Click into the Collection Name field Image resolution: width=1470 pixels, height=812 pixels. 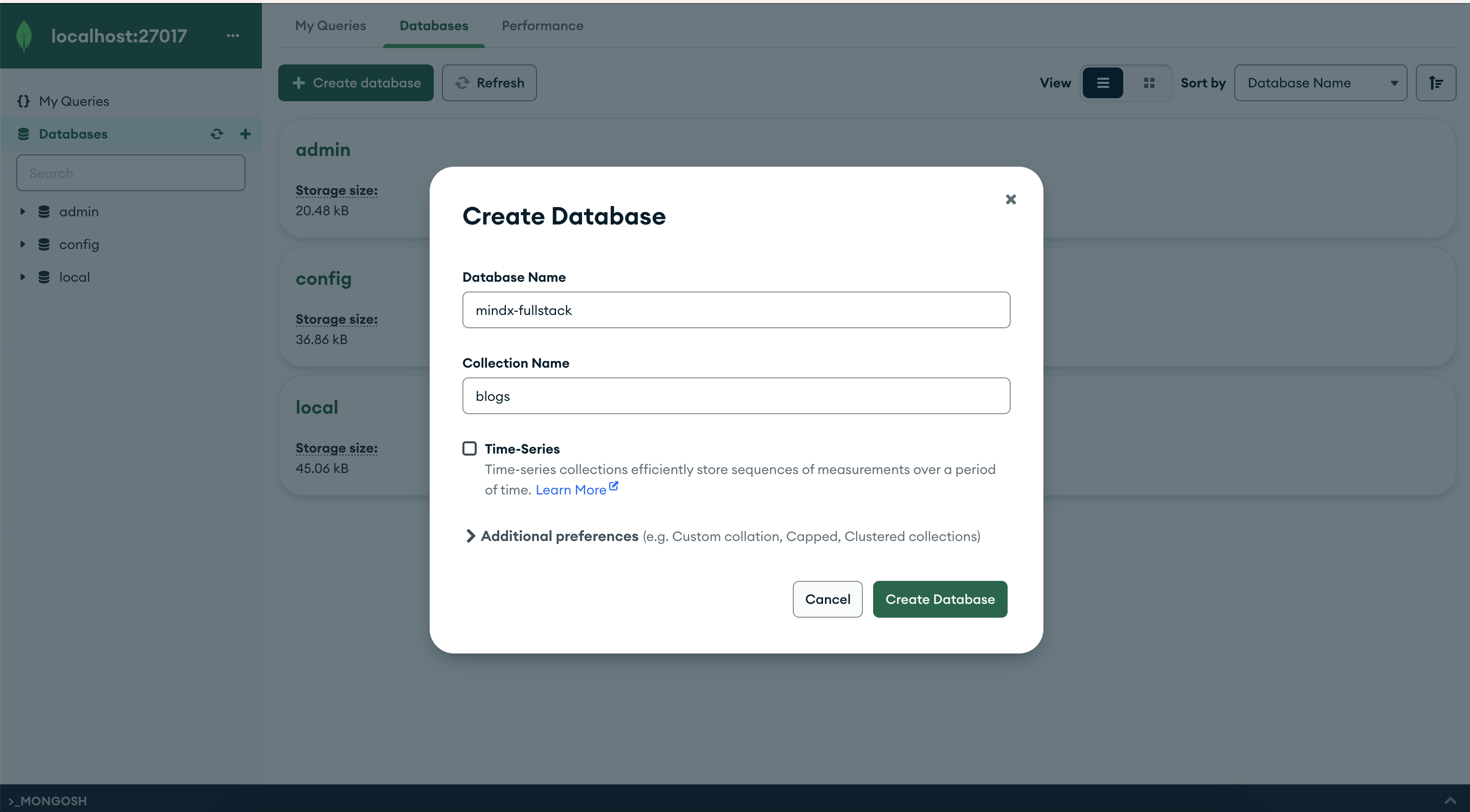[x=736, y=396]
